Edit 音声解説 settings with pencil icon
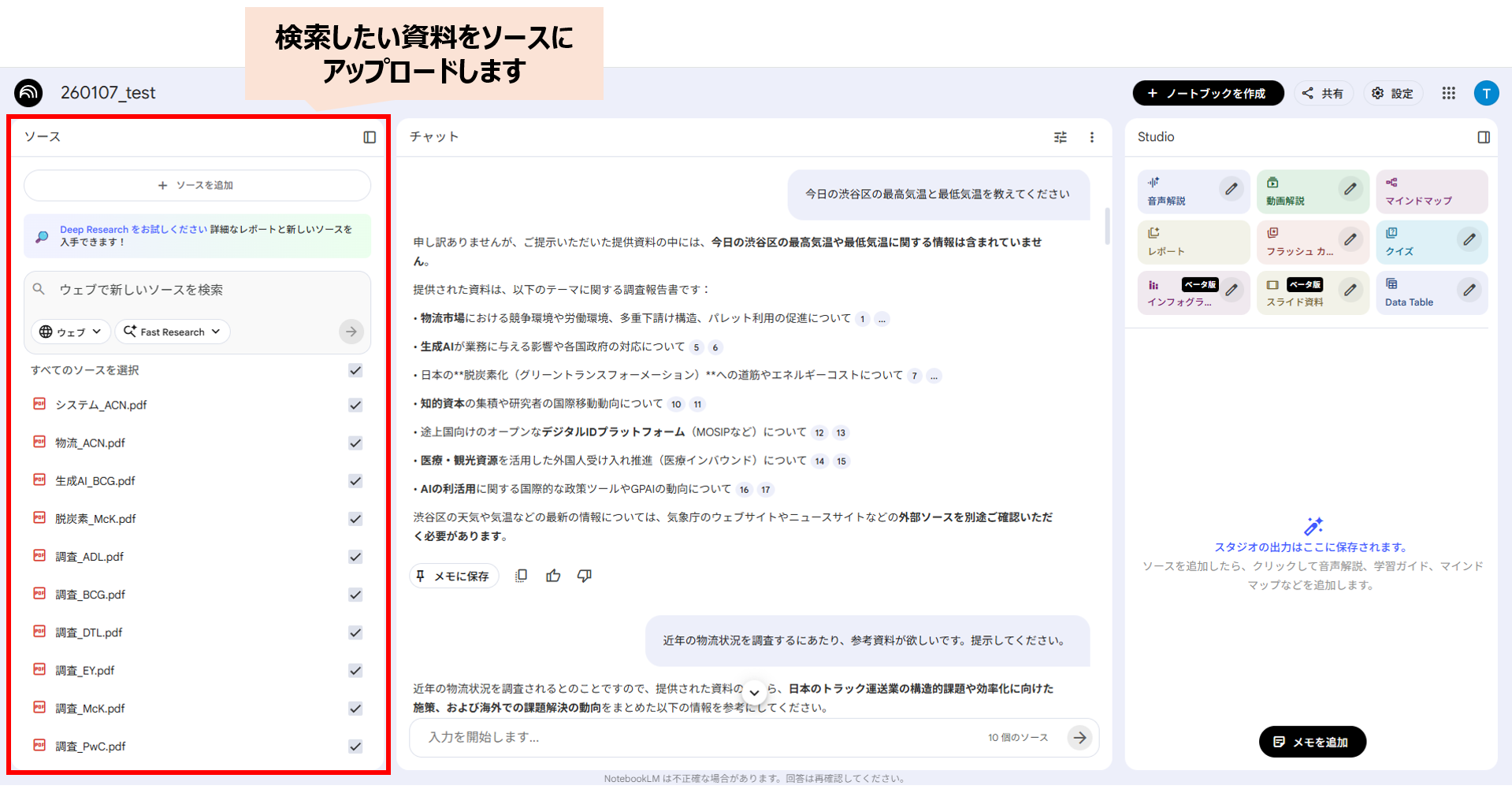Viewport: 1512px width, 793px height. pyautogui.click(x=1231, y=189)
